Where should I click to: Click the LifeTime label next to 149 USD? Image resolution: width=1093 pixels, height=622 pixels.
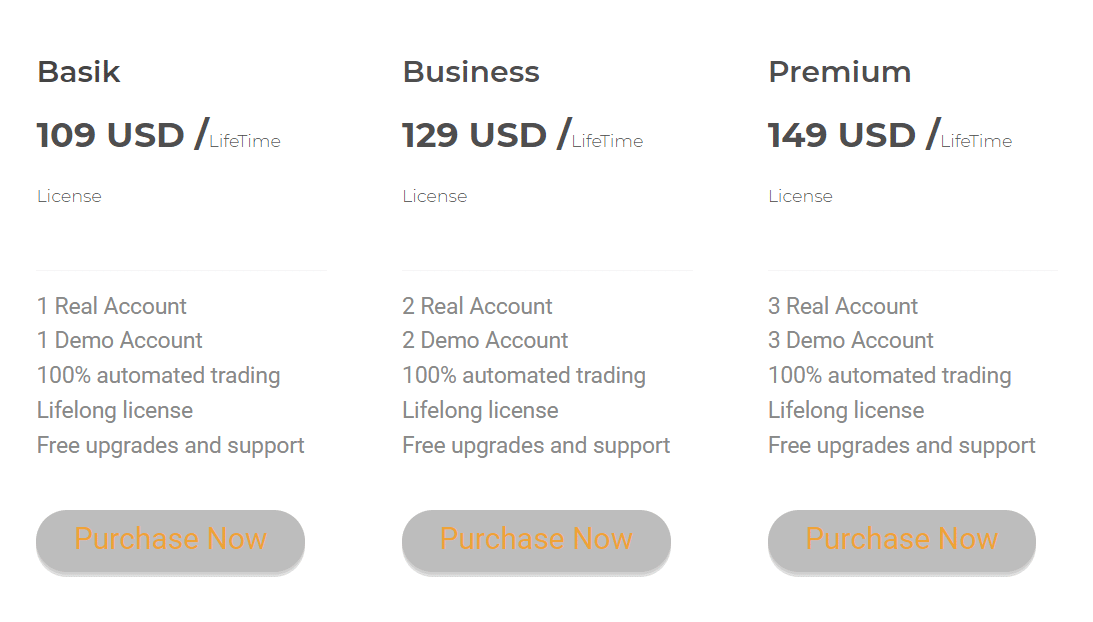pos(975,141)
